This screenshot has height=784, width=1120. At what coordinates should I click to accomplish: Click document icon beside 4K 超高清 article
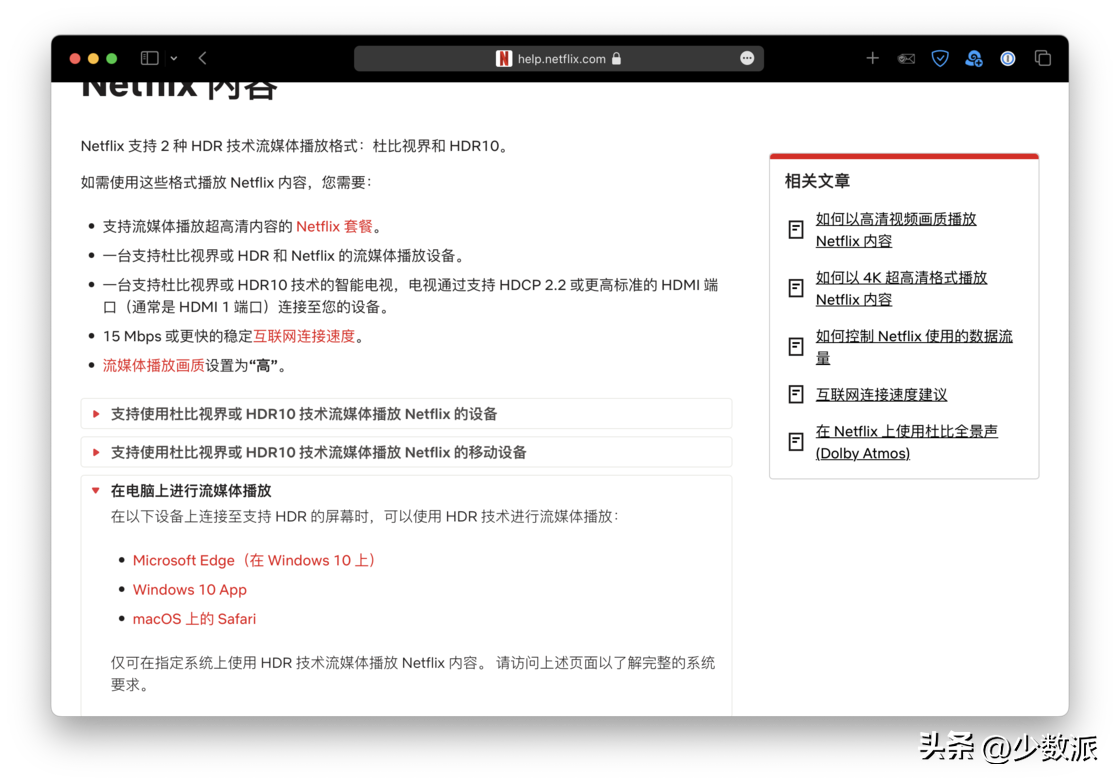pos(796,288)
